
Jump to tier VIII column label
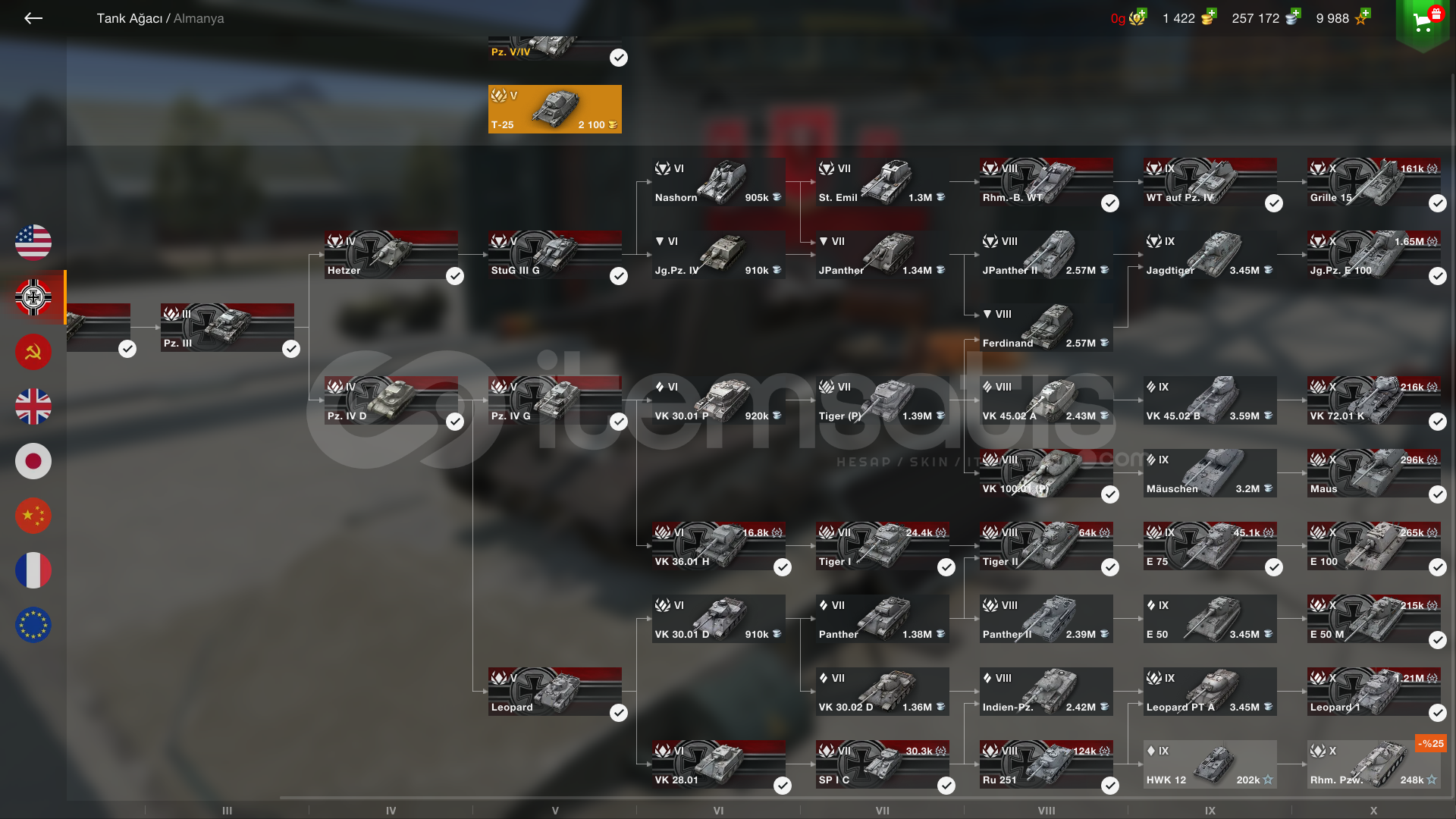(x=1046, y=811)
